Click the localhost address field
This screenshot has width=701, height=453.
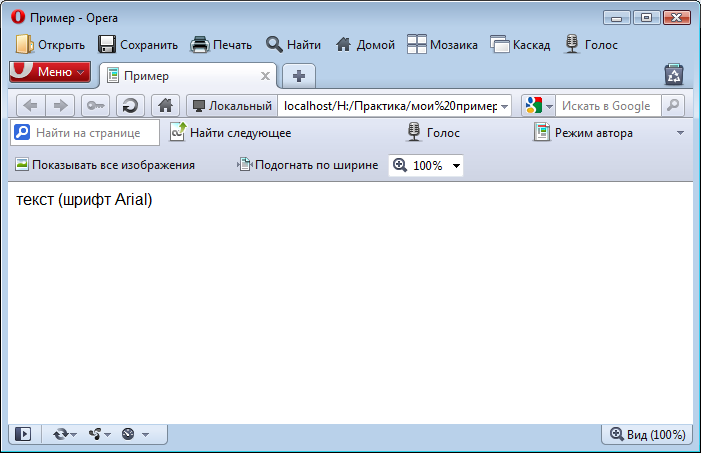[390, 106]
